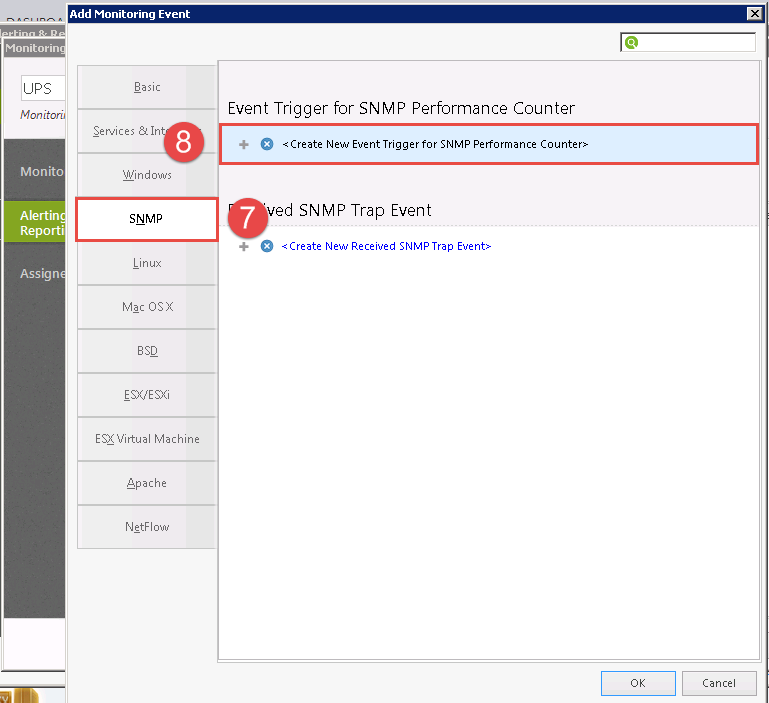The image size is (769, 703).
Task: Open the BSD tab
Action: 147,351
